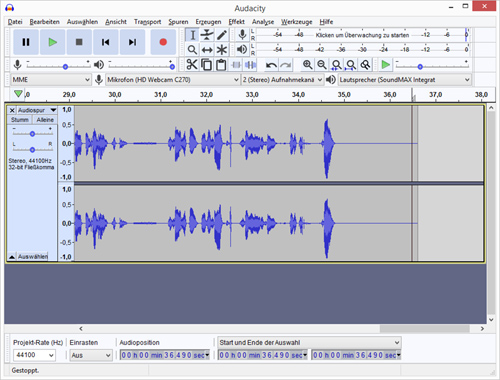This screenshot has height=380, width=500.
Task: Open the Spuren menu
Action: (x=178, y=22)
